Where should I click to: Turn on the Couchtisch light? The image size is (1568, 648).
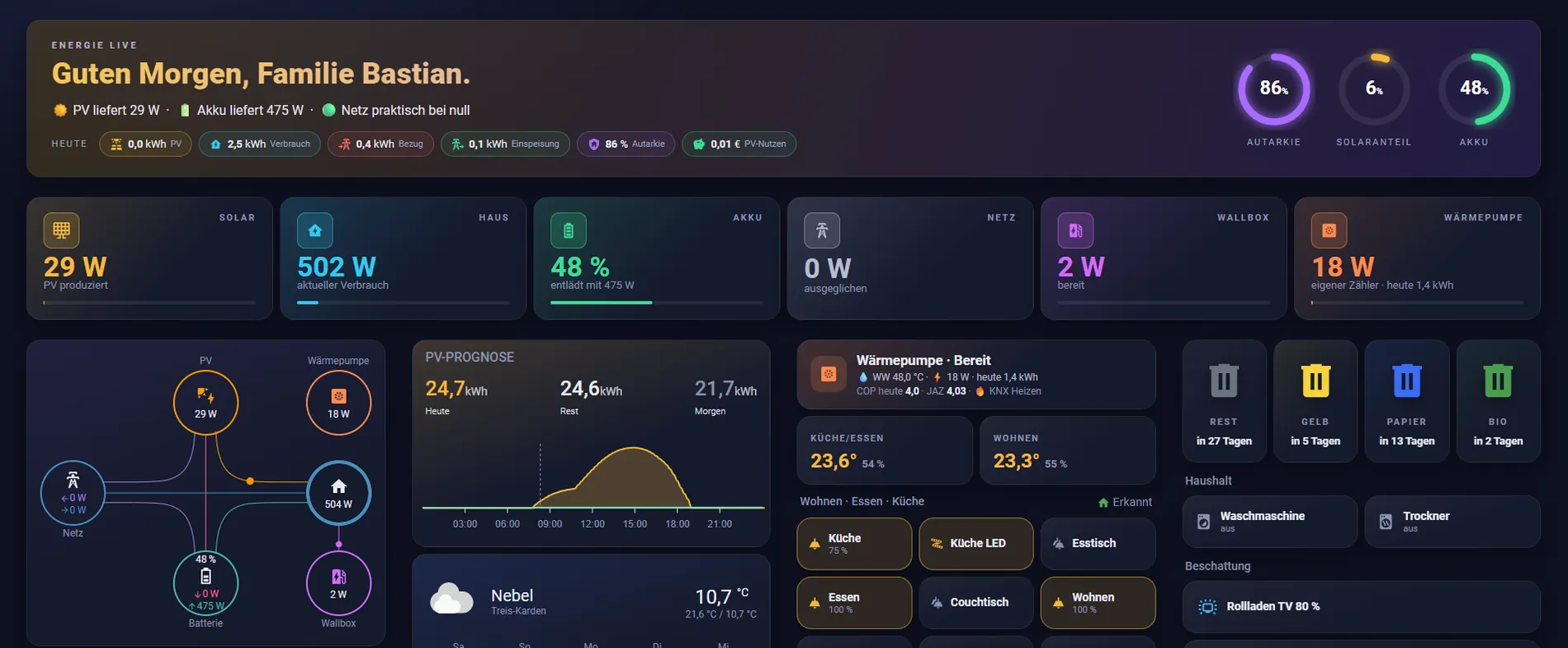click(x=976, y=603)
